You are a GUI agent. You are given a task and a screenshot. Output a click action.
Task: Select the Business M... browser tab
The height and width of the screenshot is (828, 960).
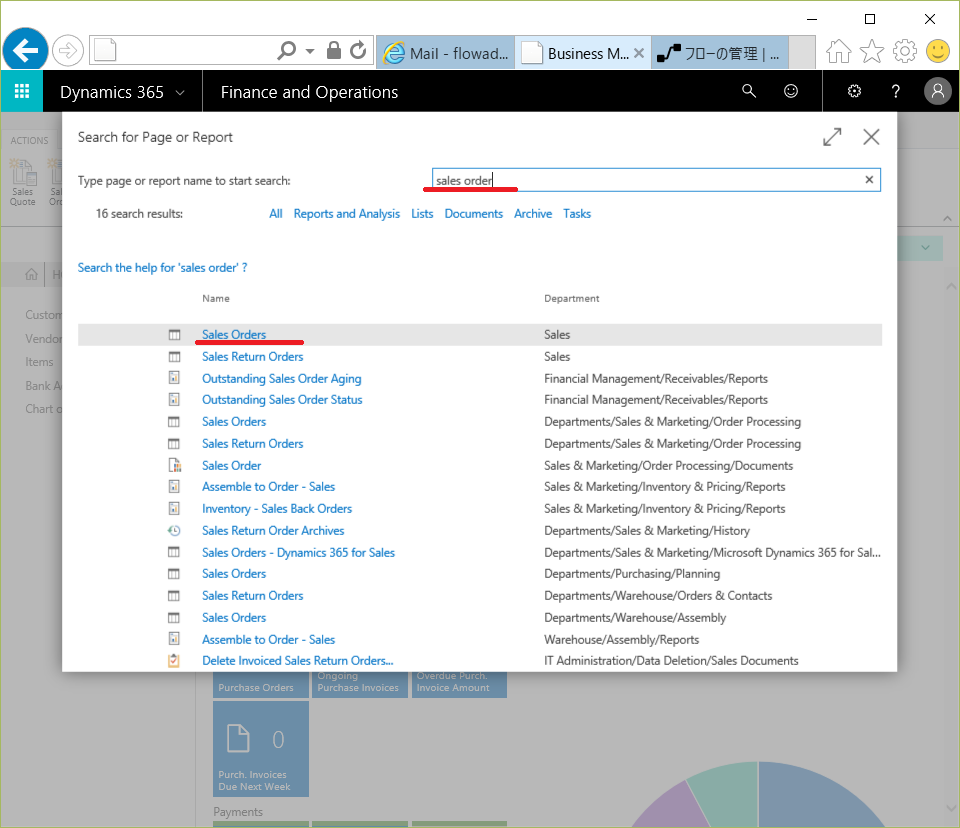576,53
